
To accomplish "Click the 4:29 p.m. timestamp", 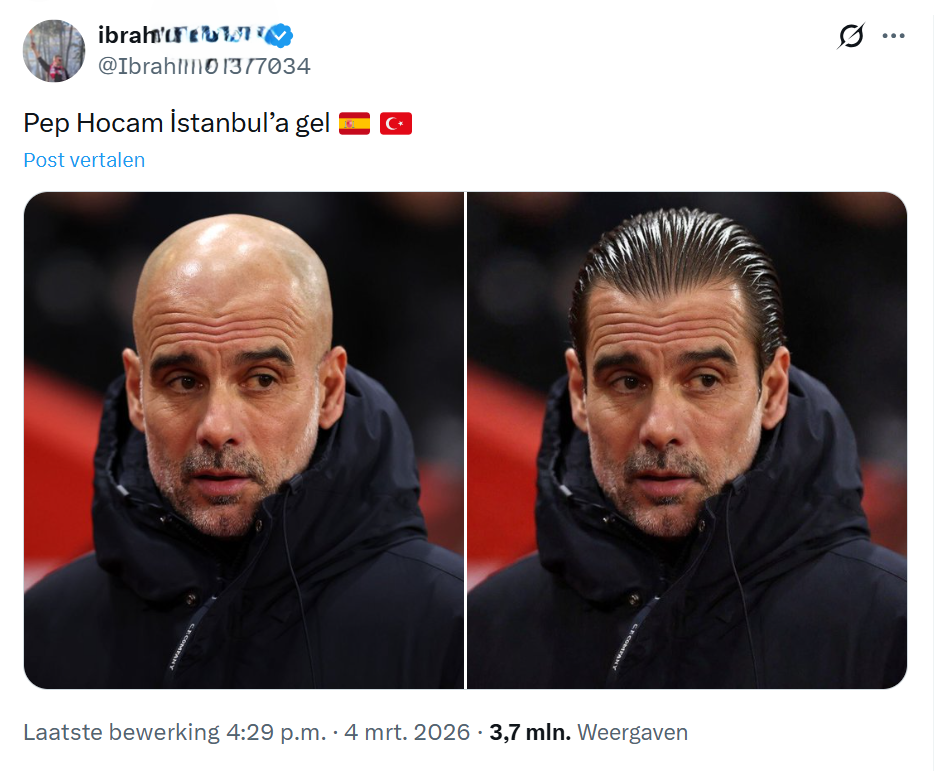I will point(276,733).
